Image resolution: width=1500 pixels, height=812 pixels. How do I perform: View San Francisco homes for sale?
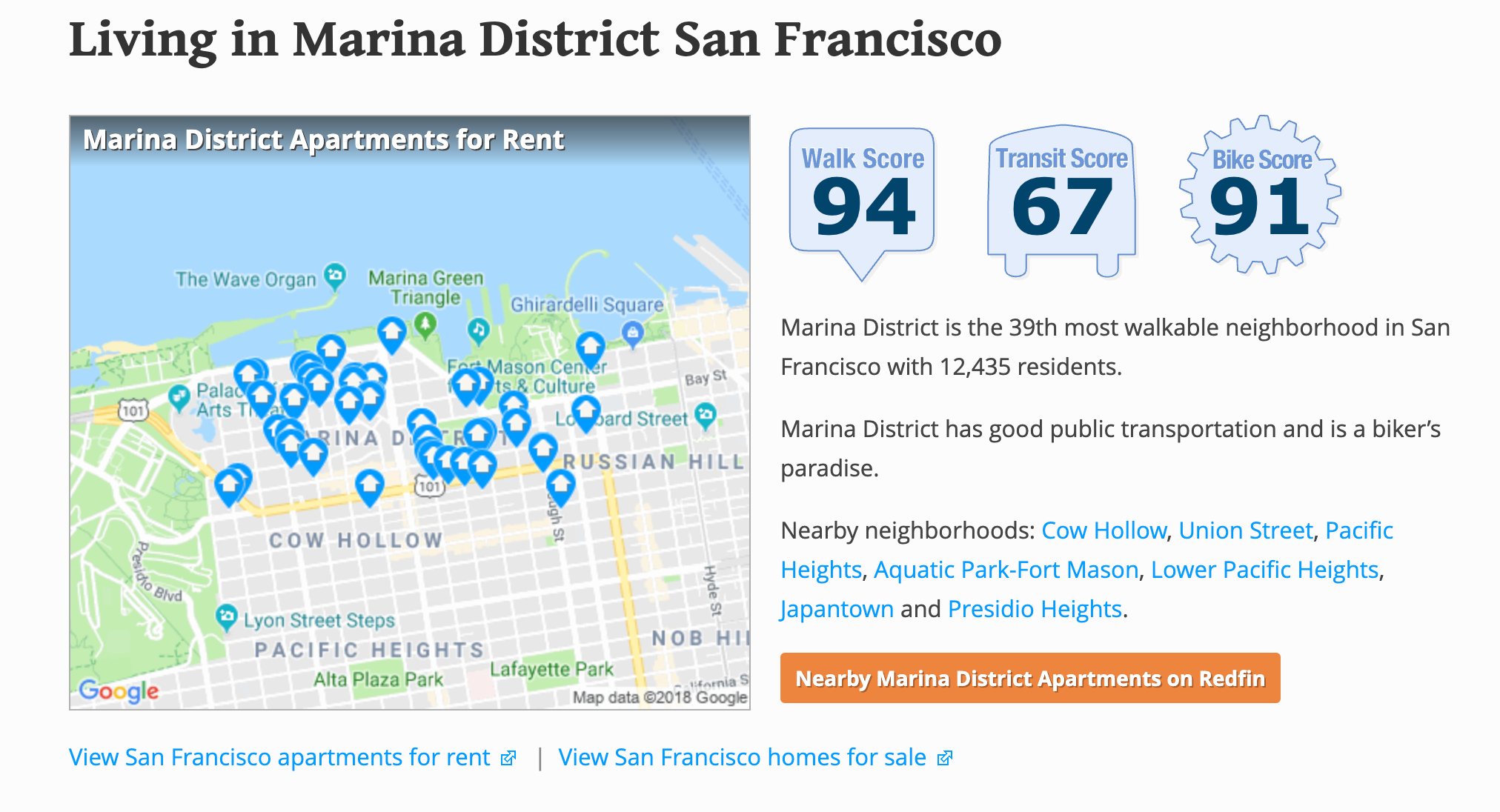755,757
